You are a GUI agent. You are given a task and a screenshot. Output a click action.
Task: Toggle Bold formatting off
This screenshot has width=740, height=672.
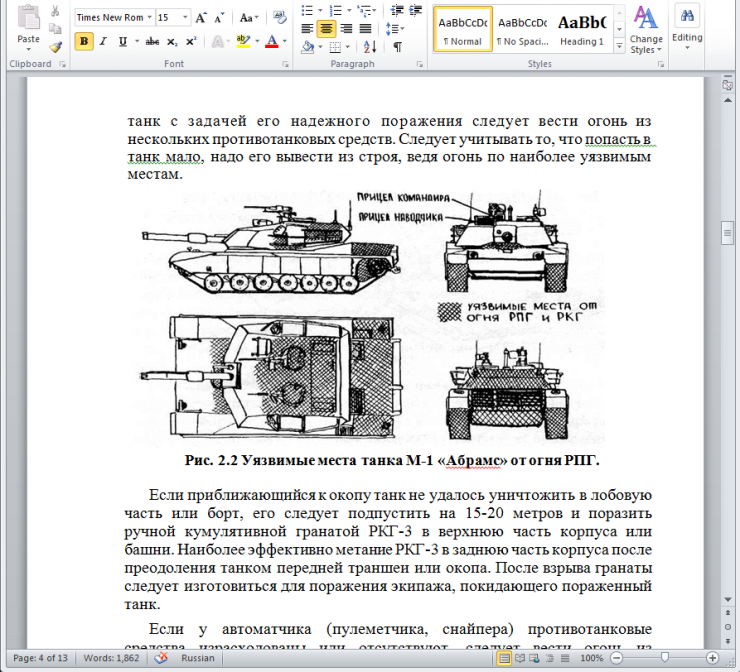pos(84,42)
